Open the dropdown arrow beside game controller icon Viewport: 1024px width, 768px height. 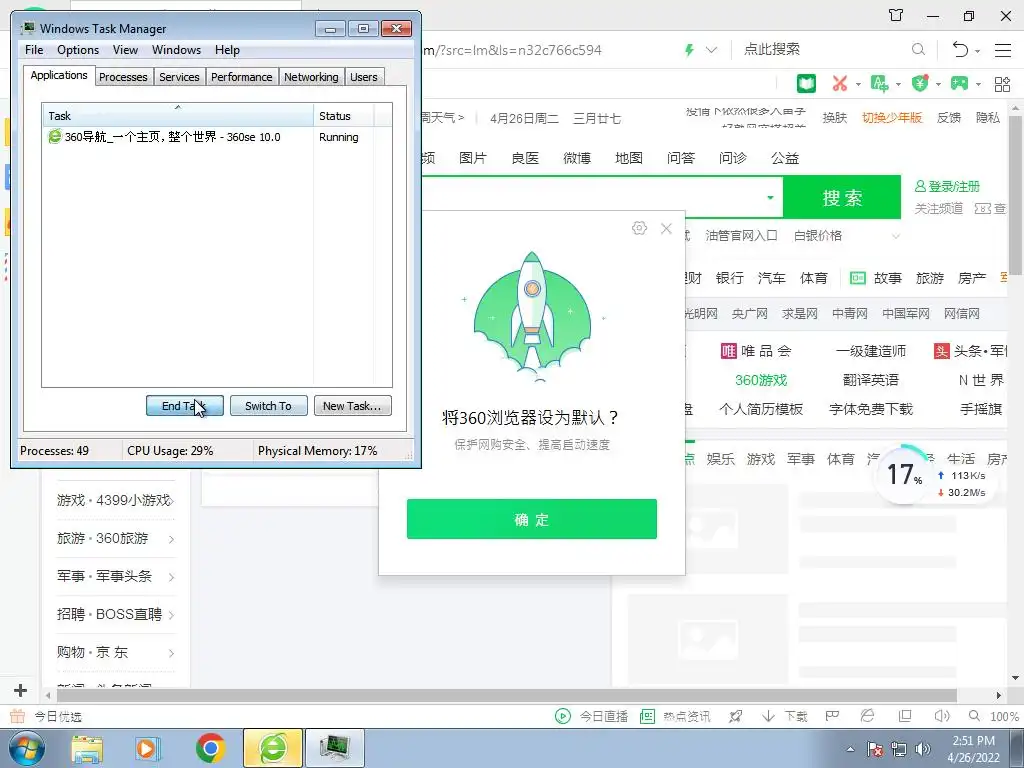(978, 84)
